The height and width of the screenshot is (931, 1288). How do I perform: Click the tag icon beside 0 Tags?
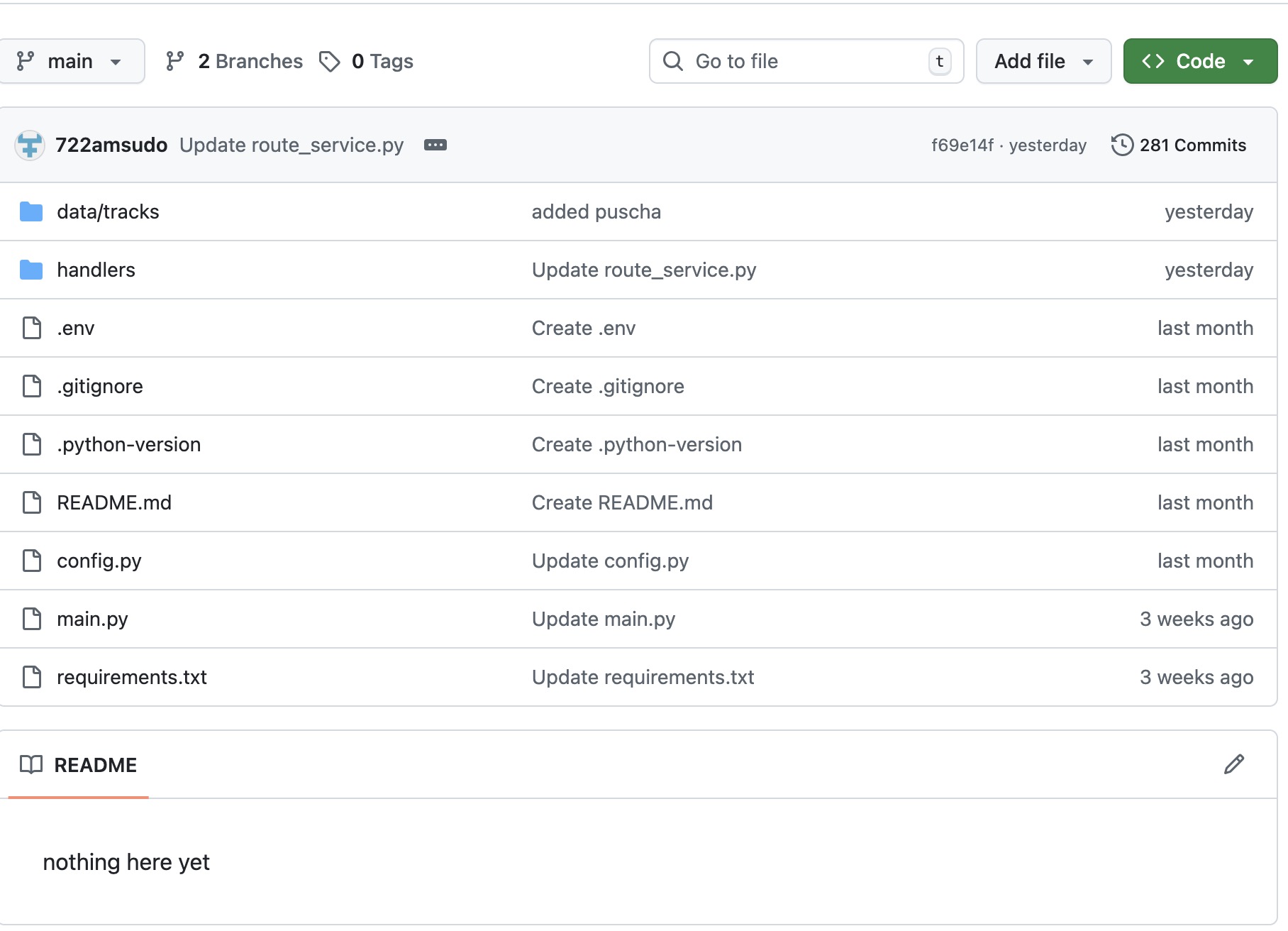click(329, 62)
